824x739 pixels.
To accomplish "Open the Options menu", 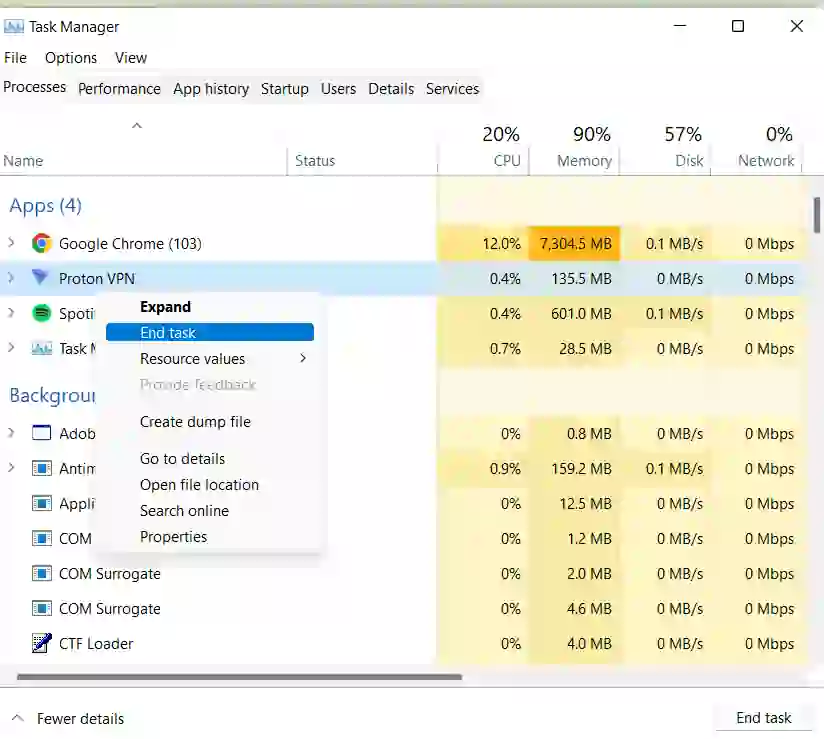I will tap(71, 57).
